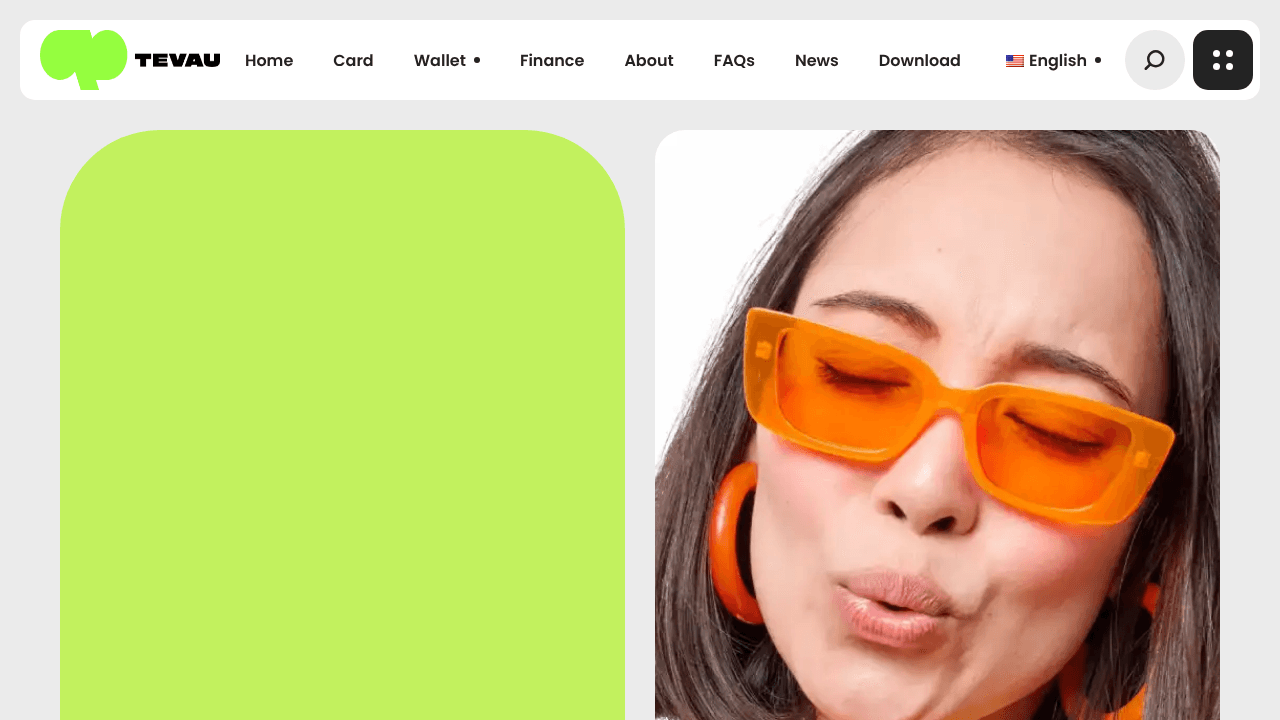Open the four-dot grid menu button
This screenshot has height=720, width=1280.
pyautogui.click(x=1223, y=60)
